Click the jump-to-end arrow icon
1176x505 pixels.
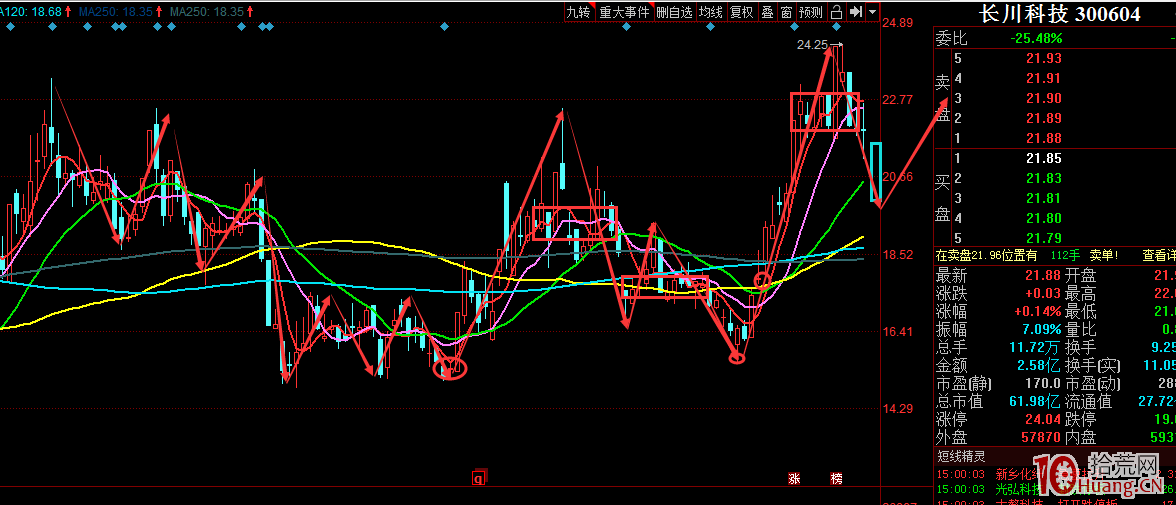856,12
